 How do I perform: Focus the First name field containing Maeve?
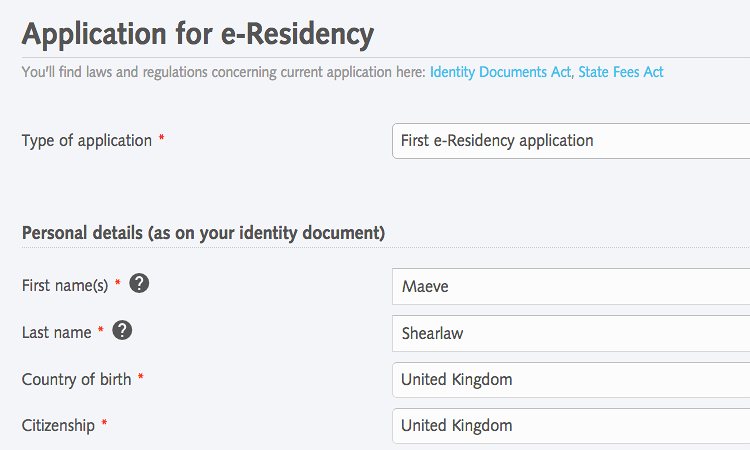tap(570, 287)
